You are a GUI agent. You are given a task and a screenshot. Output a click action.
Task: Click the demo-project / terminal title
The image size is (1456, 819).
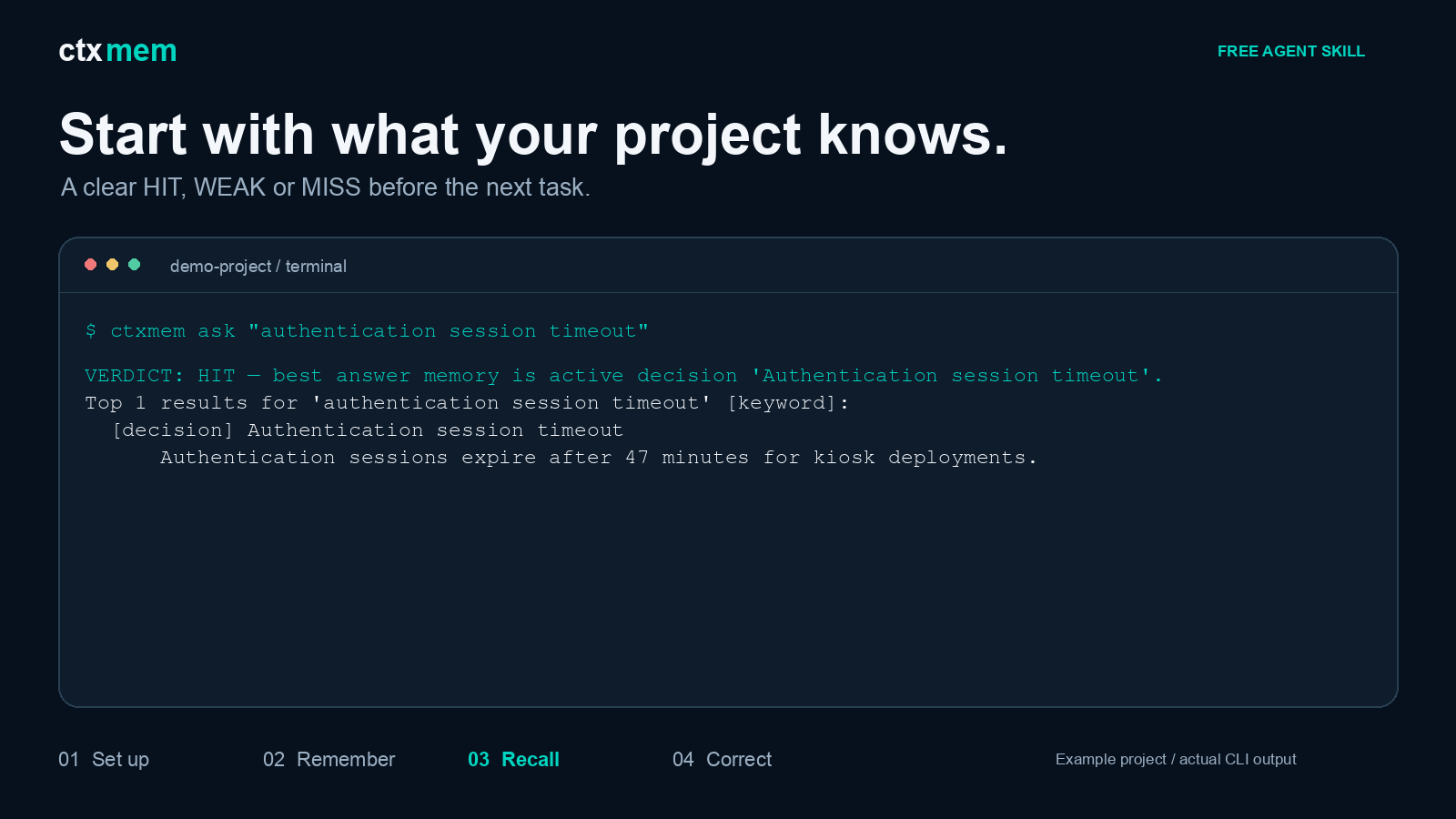[258, 266]
